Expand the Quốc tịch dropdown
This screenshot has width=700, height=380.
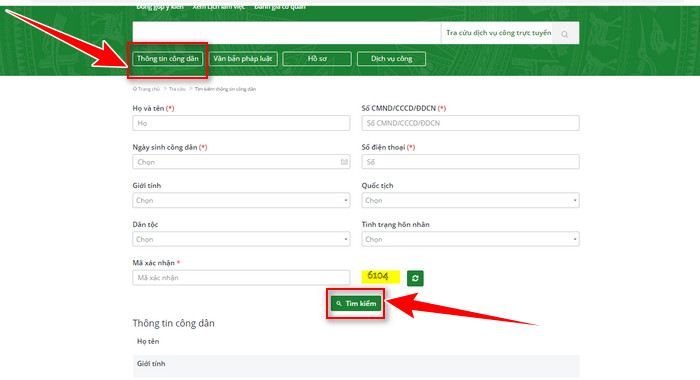pos(471,200)
